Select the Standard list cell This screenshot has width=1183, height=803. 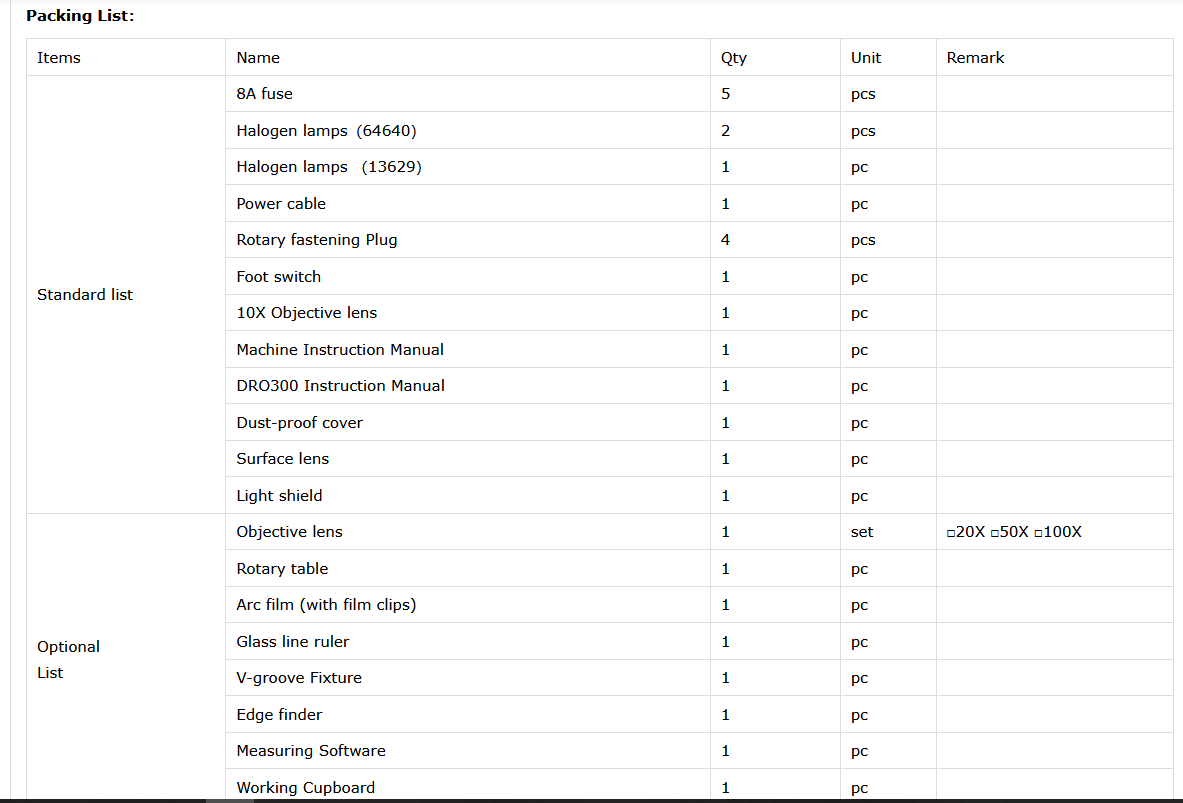coord(85,295)
